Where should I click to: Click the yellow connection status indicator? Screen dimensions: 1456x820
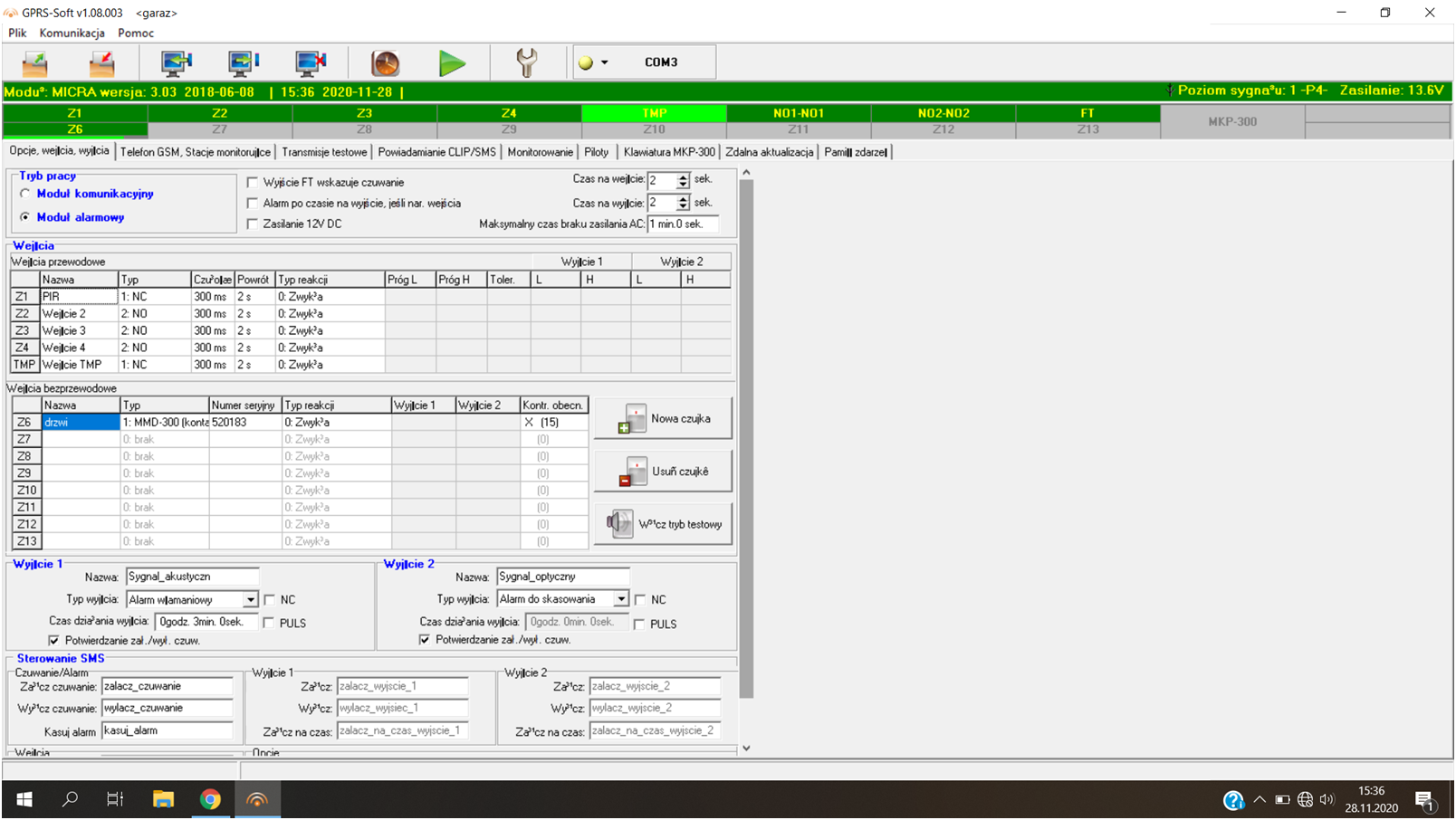pos(586,62)
